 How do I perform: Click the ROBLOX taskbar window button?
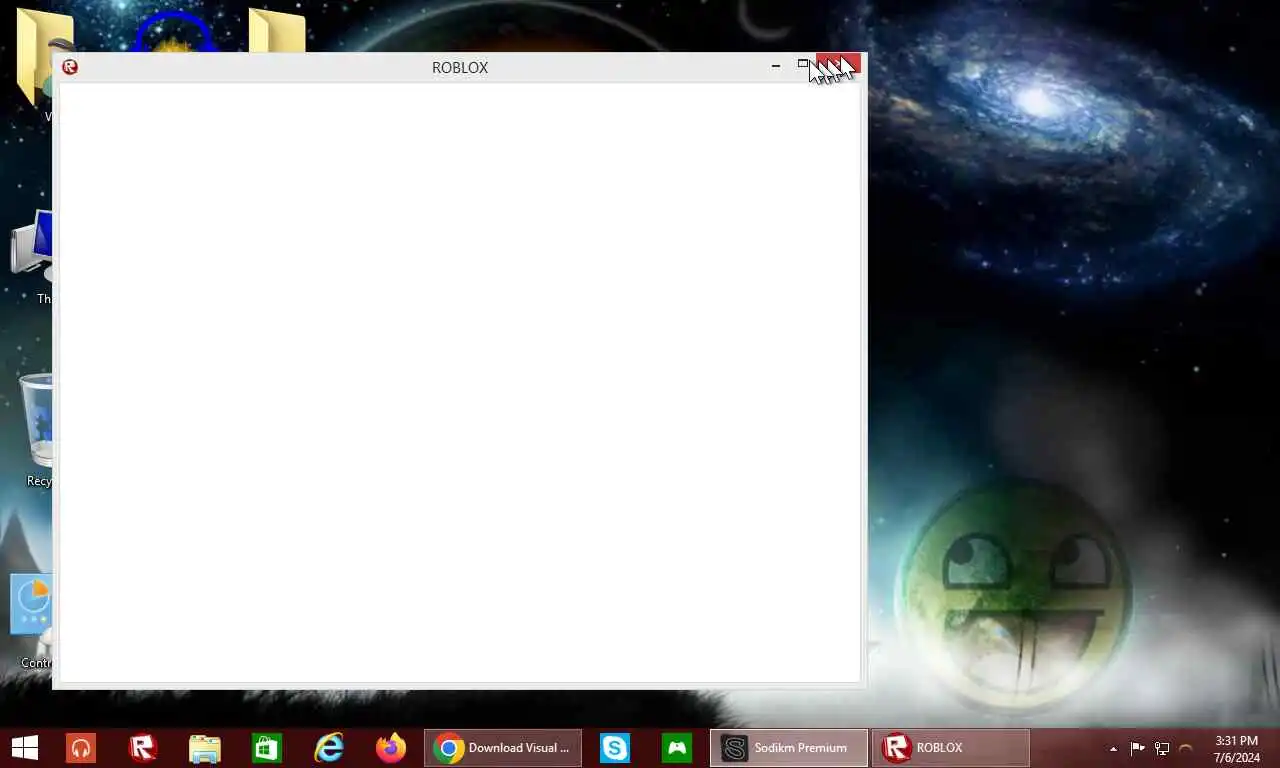click(951, 748)
